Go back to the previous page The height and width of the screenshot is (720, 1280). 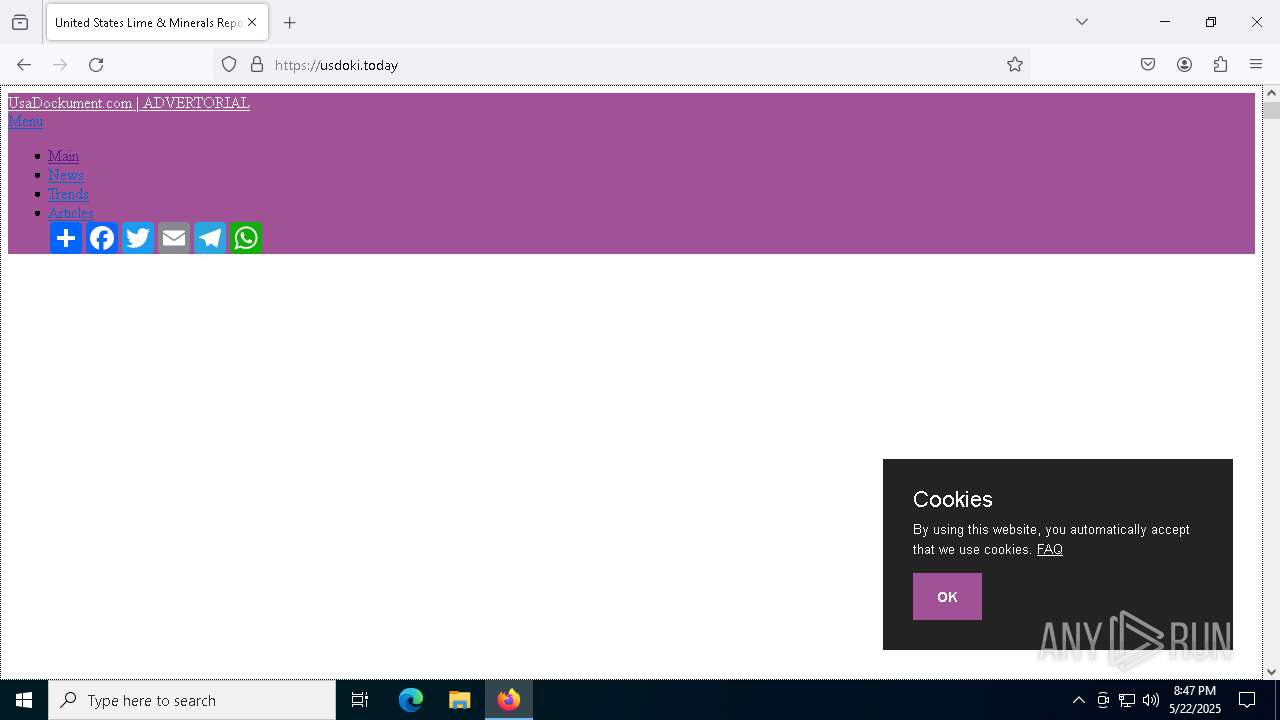24,65
